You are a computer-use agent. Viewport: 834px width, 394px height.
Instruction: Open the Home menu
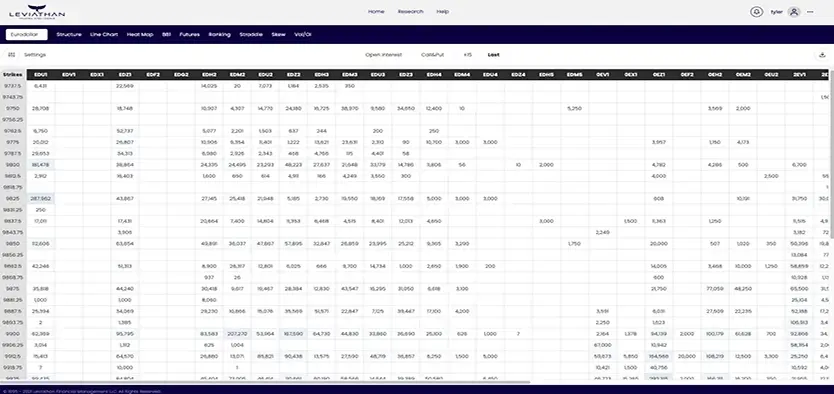tap(376, 12)
